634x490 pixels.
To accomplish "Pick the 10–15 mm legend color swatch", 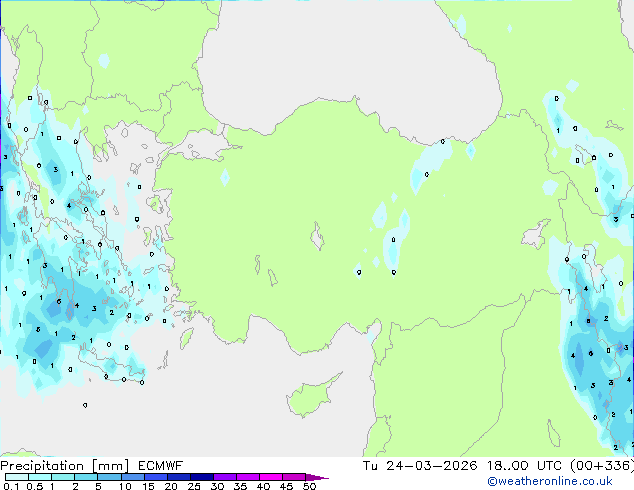I will (132, 477).
